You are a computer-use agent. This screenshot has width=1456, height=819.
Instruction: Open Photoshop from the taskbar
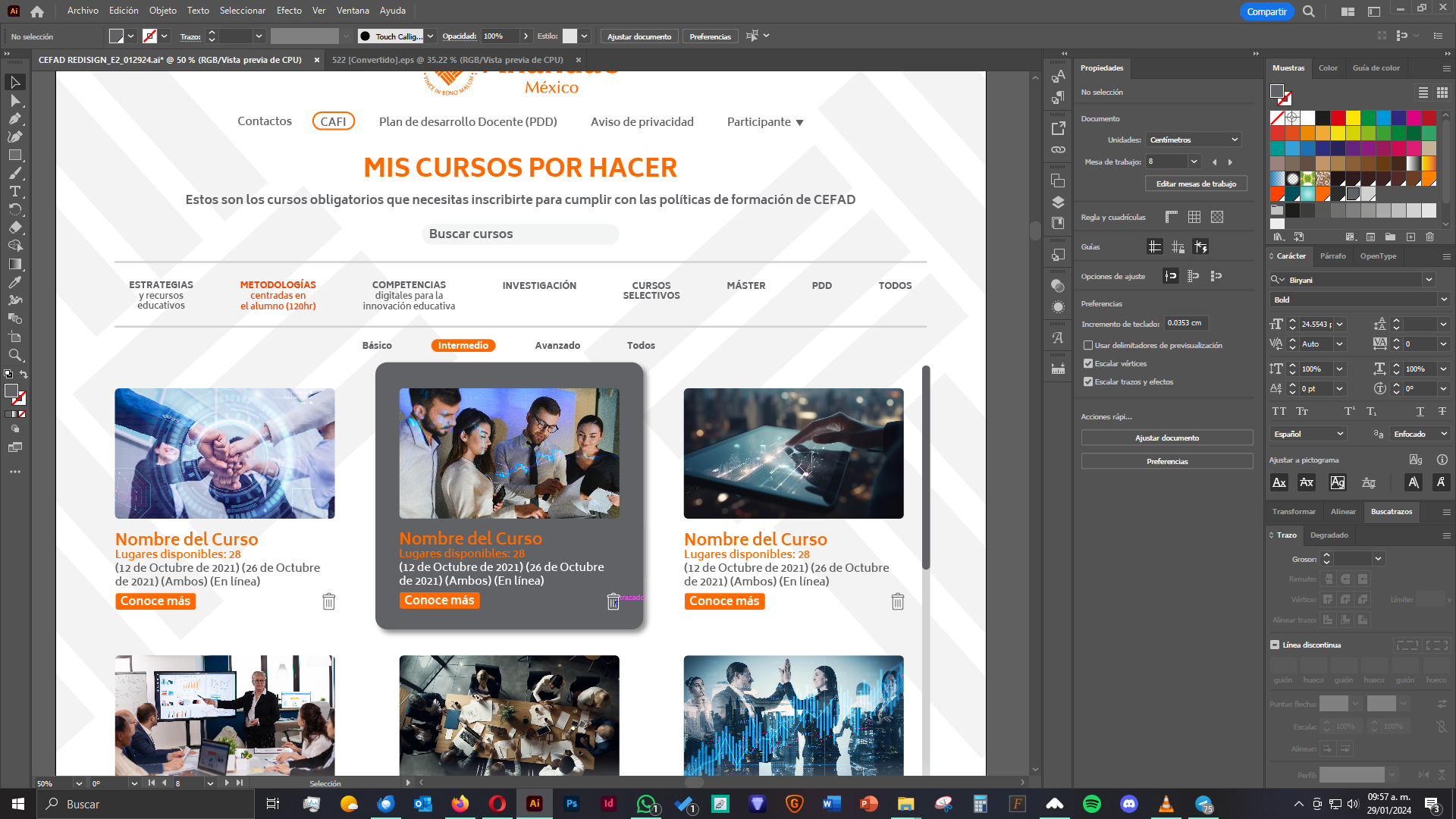click(x=571, y=804)
